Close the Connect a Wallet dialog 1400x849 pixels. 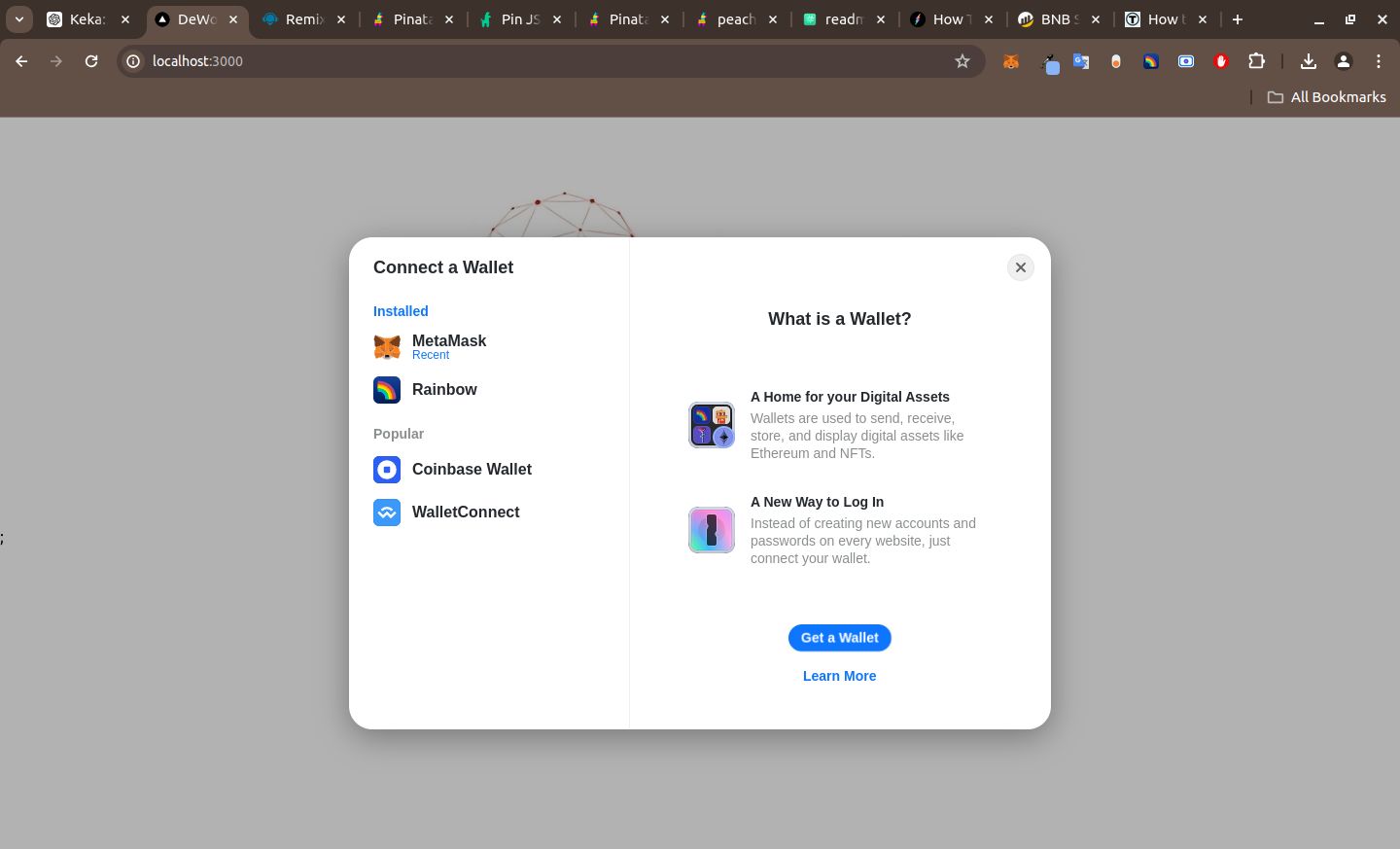tap(1021, 267)
